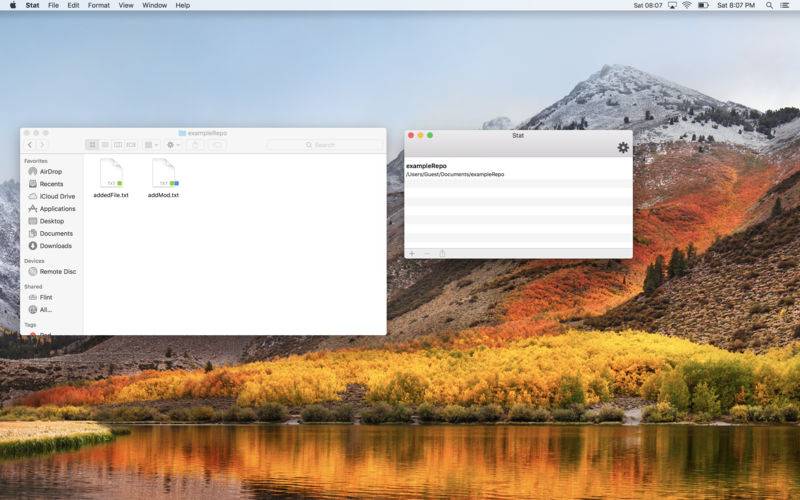The height and width of the screenshot is (500, 800).
Task: Go forward in Finder with the right chevron
Action: (x=42, y=145)
